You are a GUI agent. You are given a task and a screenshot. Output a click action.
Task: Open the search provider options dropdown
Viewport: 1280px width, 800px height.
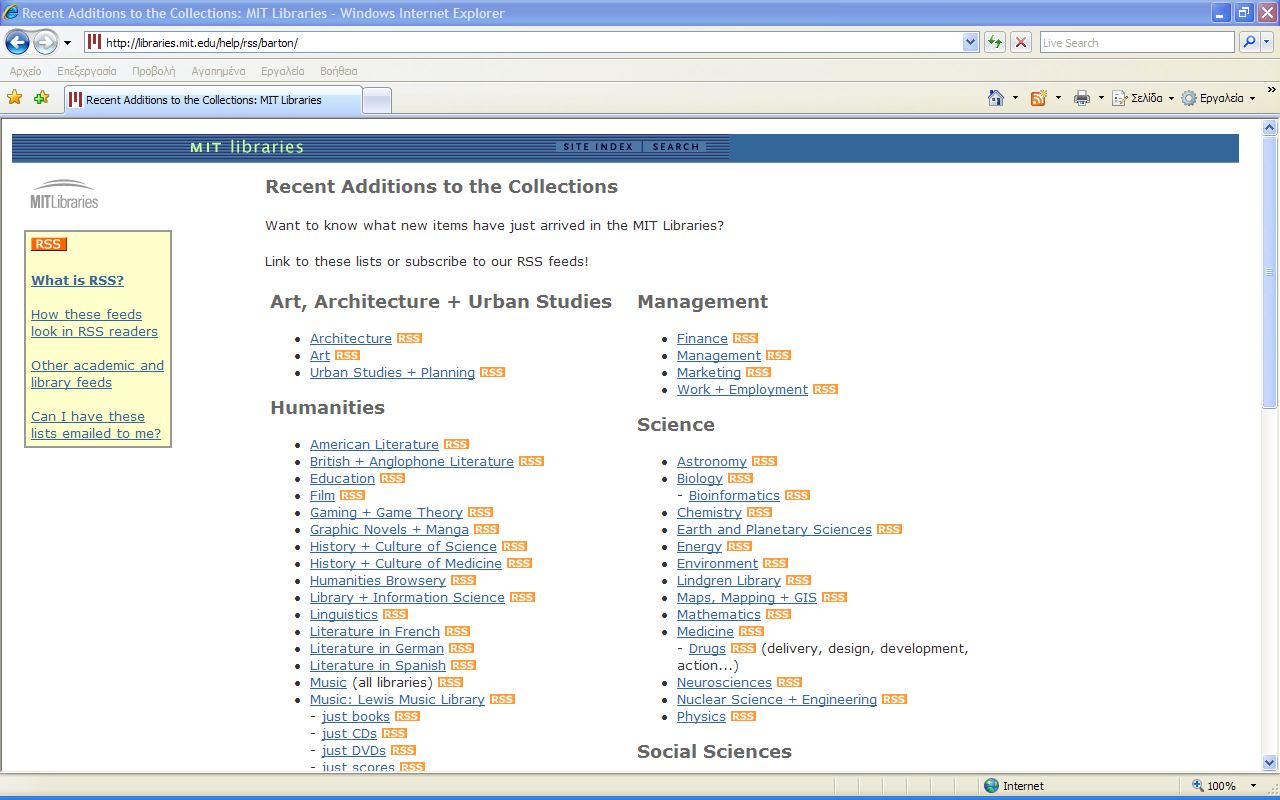point(1267,42)
